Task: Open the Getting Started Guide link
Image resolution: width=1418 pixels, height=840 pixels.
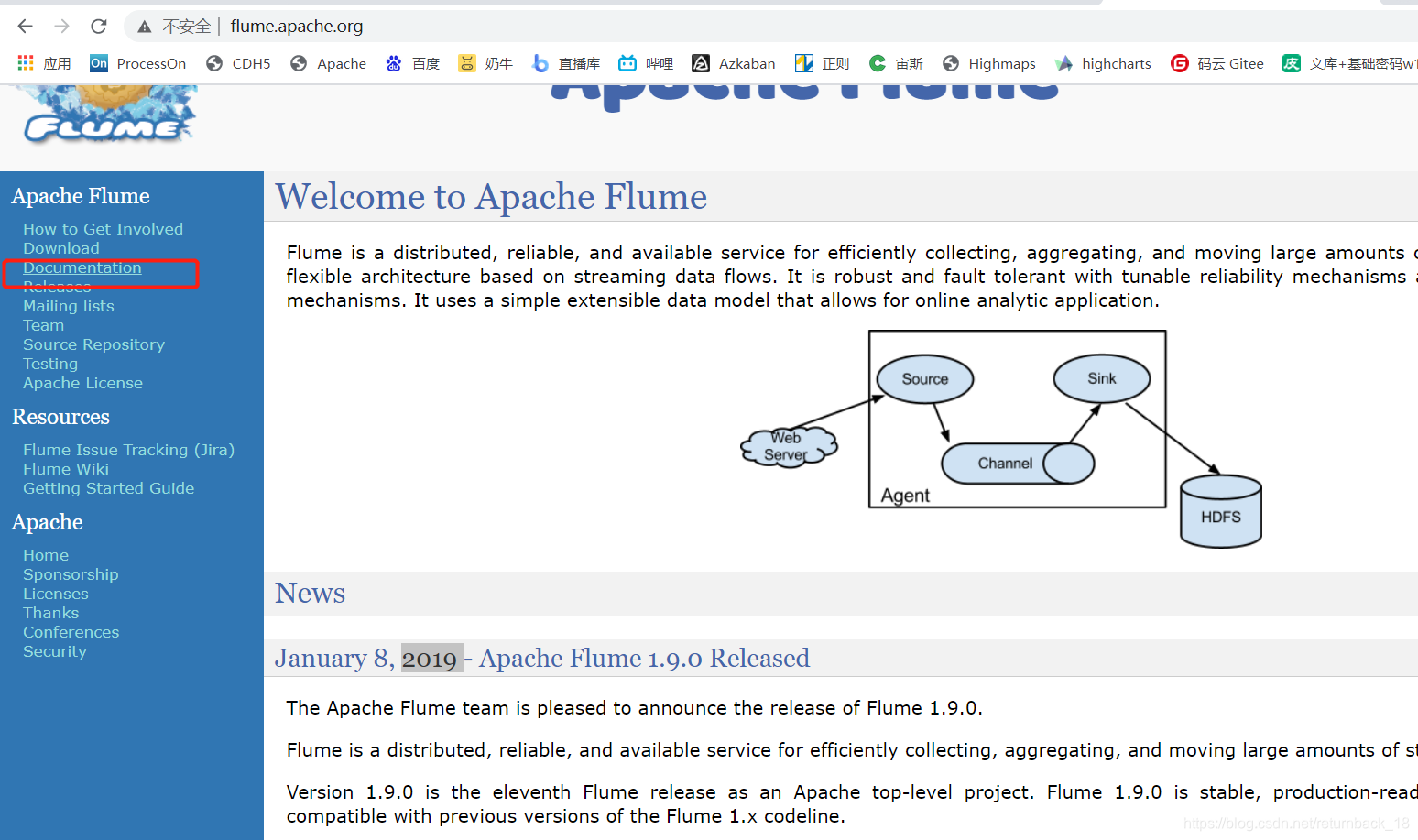Action: pyautogui.click(x=108, y=488)
